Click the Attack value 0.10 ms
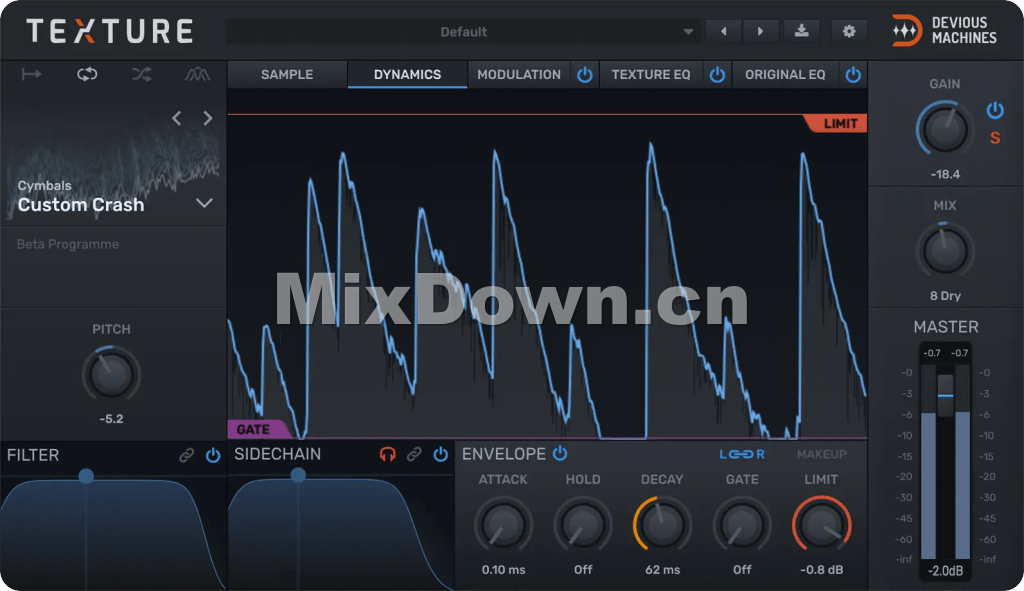This screenshot has width=1024, height=591. click(x=503, y=569)
